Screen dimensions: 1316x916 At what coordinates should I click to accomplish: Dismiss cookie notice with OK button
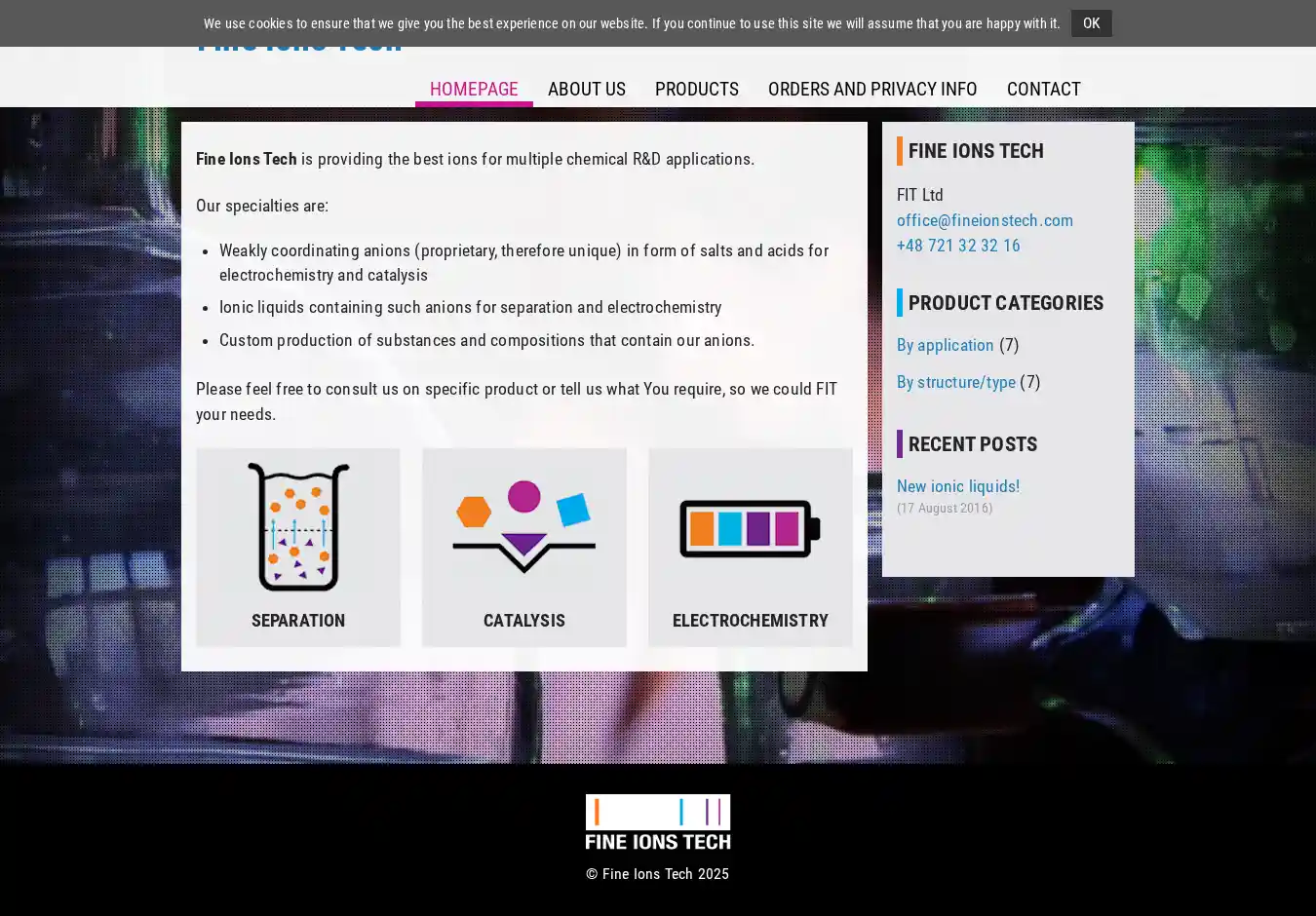[1091, 23]
